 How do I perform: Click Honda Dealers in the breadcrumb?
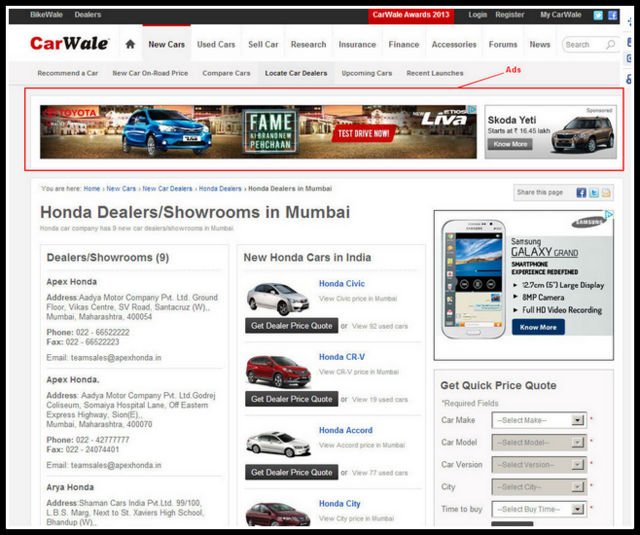[220, 189]
